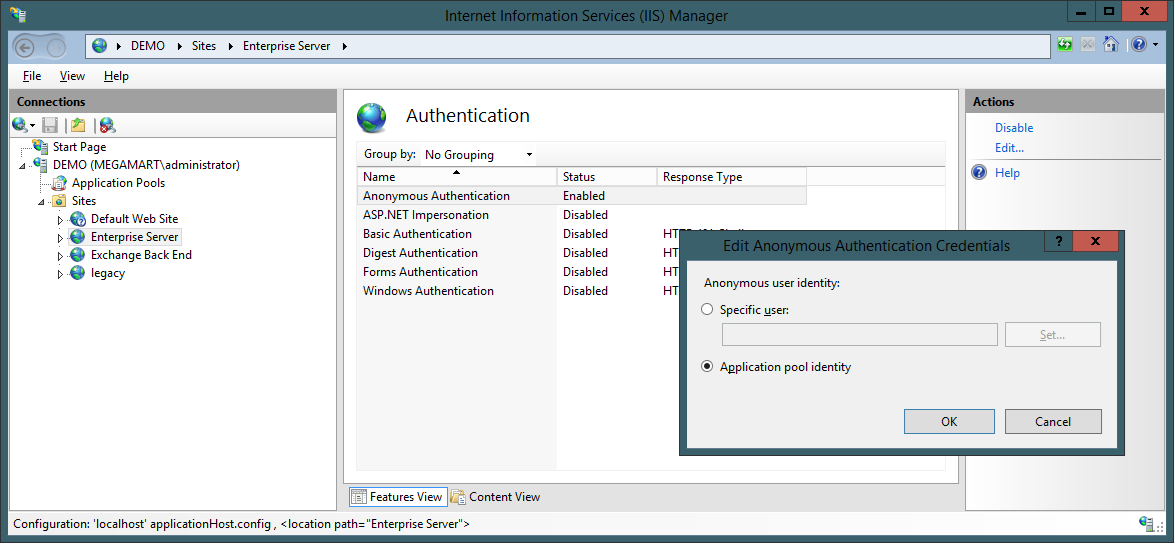Expand Enterprise Server node

pyautogui.click(x=61, y=238)
